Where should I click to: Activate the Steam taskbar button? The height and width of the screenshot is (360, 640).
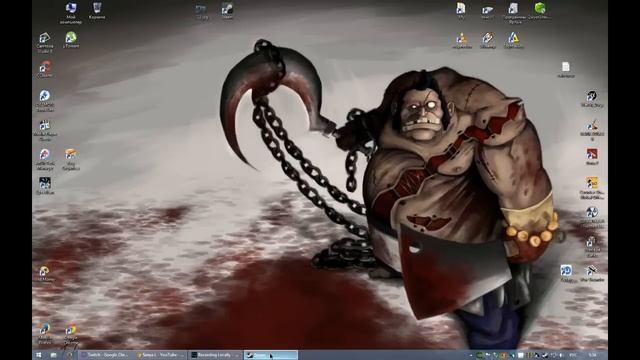[x=271, y=355]
